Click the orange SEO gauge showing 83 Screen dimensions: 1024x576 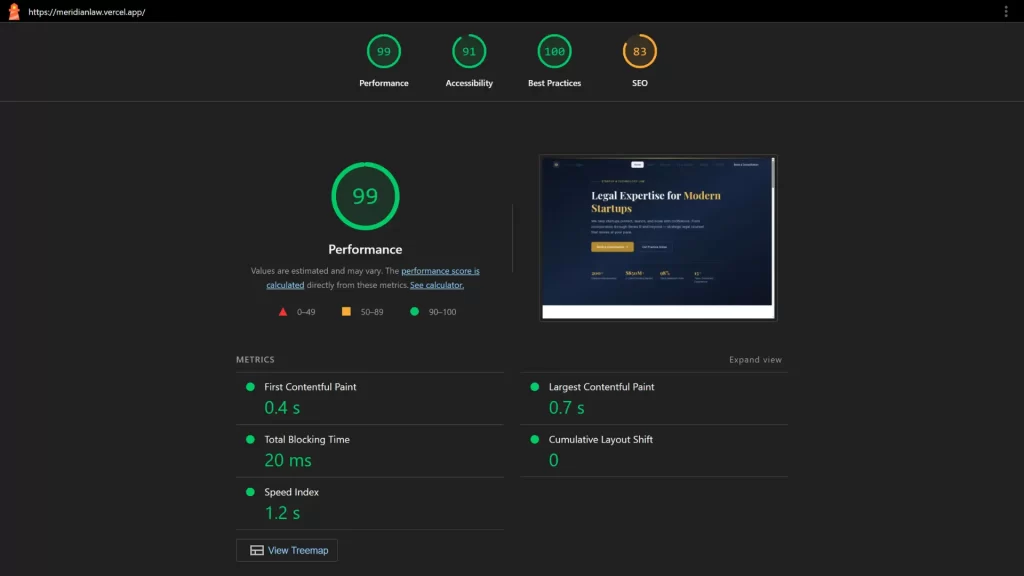pos(639,50)
